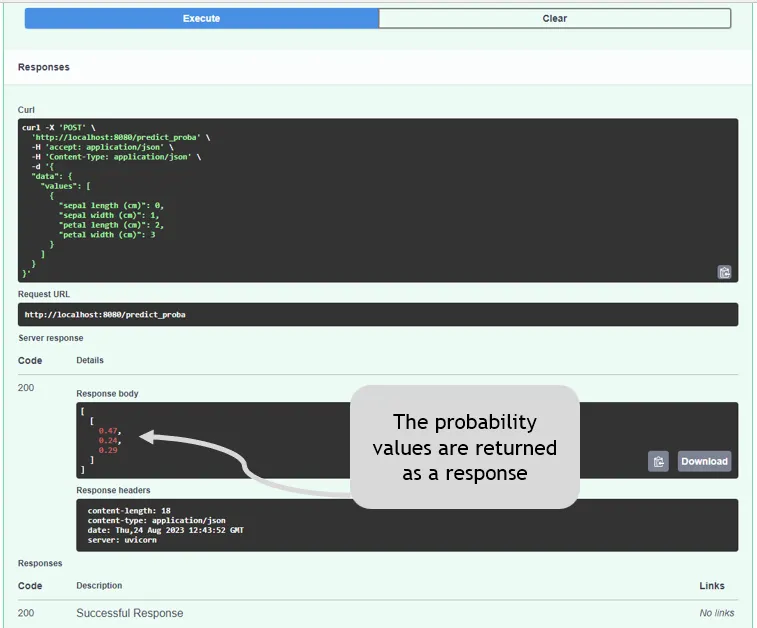Click the Curl label
Viewport: 757px width, 628px height.
coord(26,110)
